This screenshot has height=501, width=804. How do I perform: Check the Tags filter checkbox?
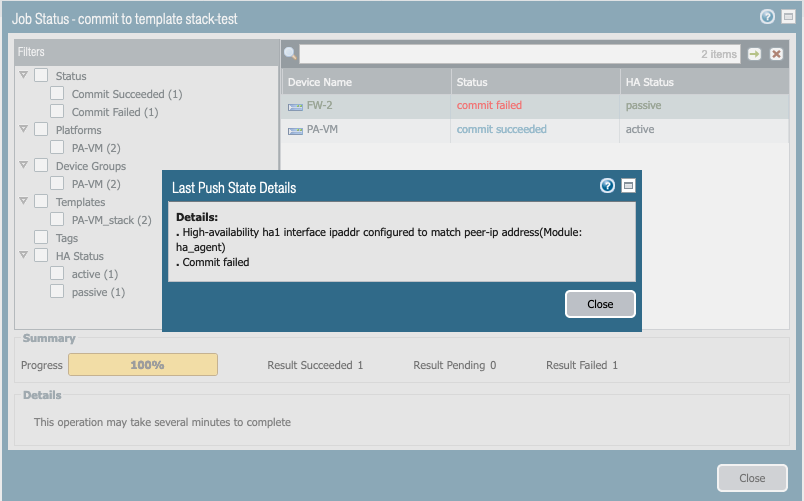coord(41,237)
